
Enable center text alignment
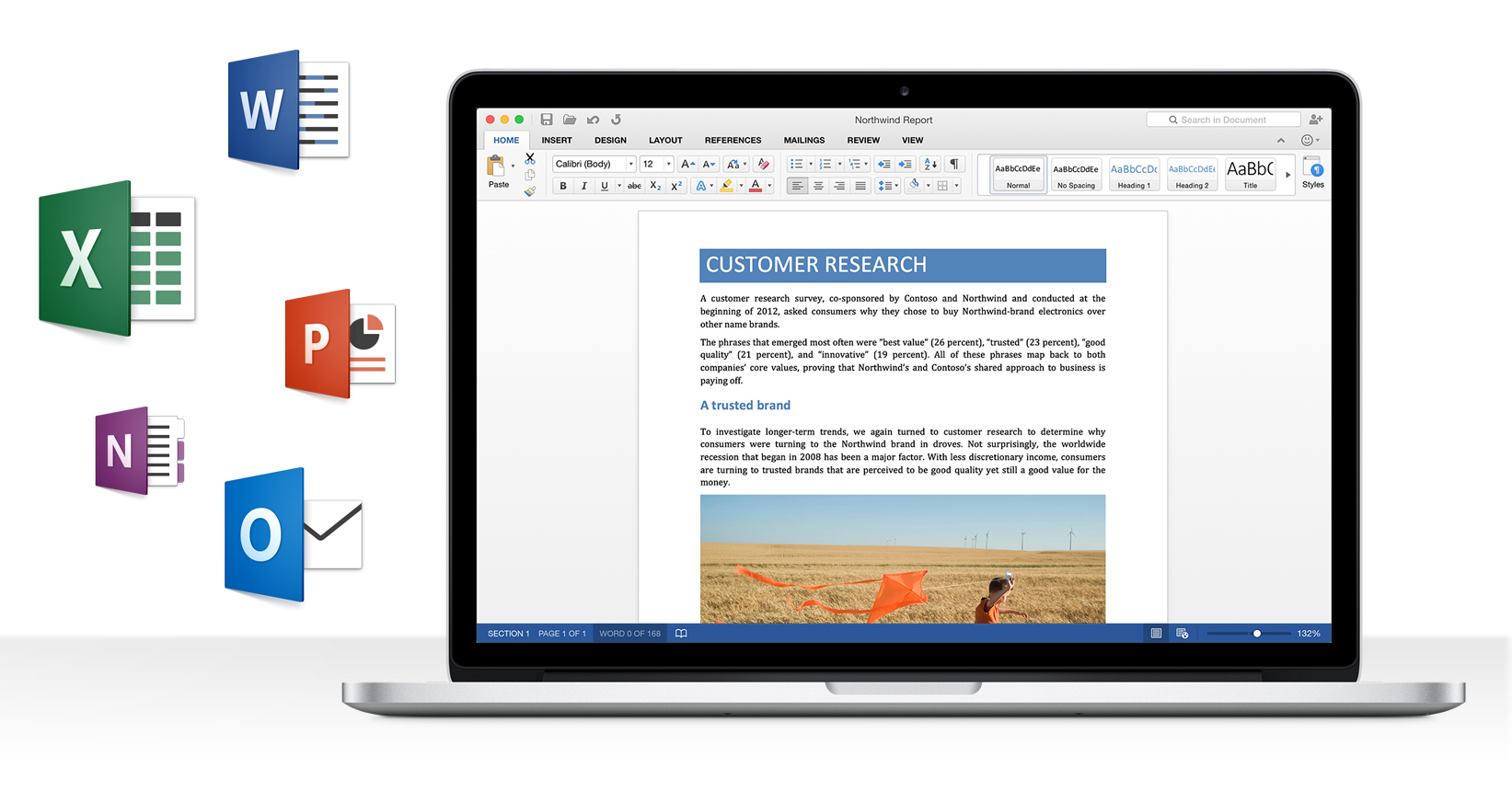click(x=818, y=186)
